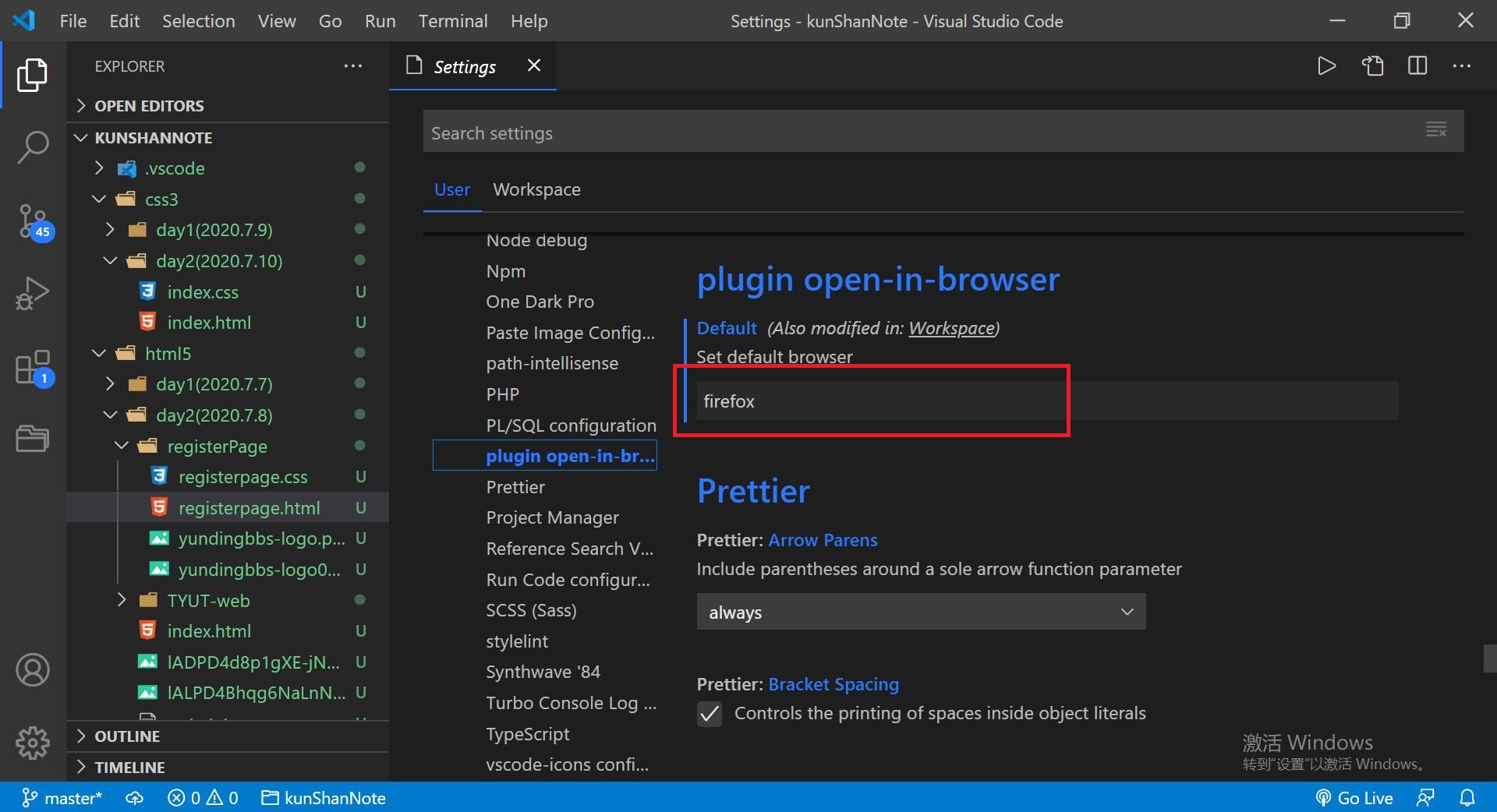Open the Arrow Parens dropdown set to always
The width and height of the screenshot is (1497, 812).
point(920,613)
